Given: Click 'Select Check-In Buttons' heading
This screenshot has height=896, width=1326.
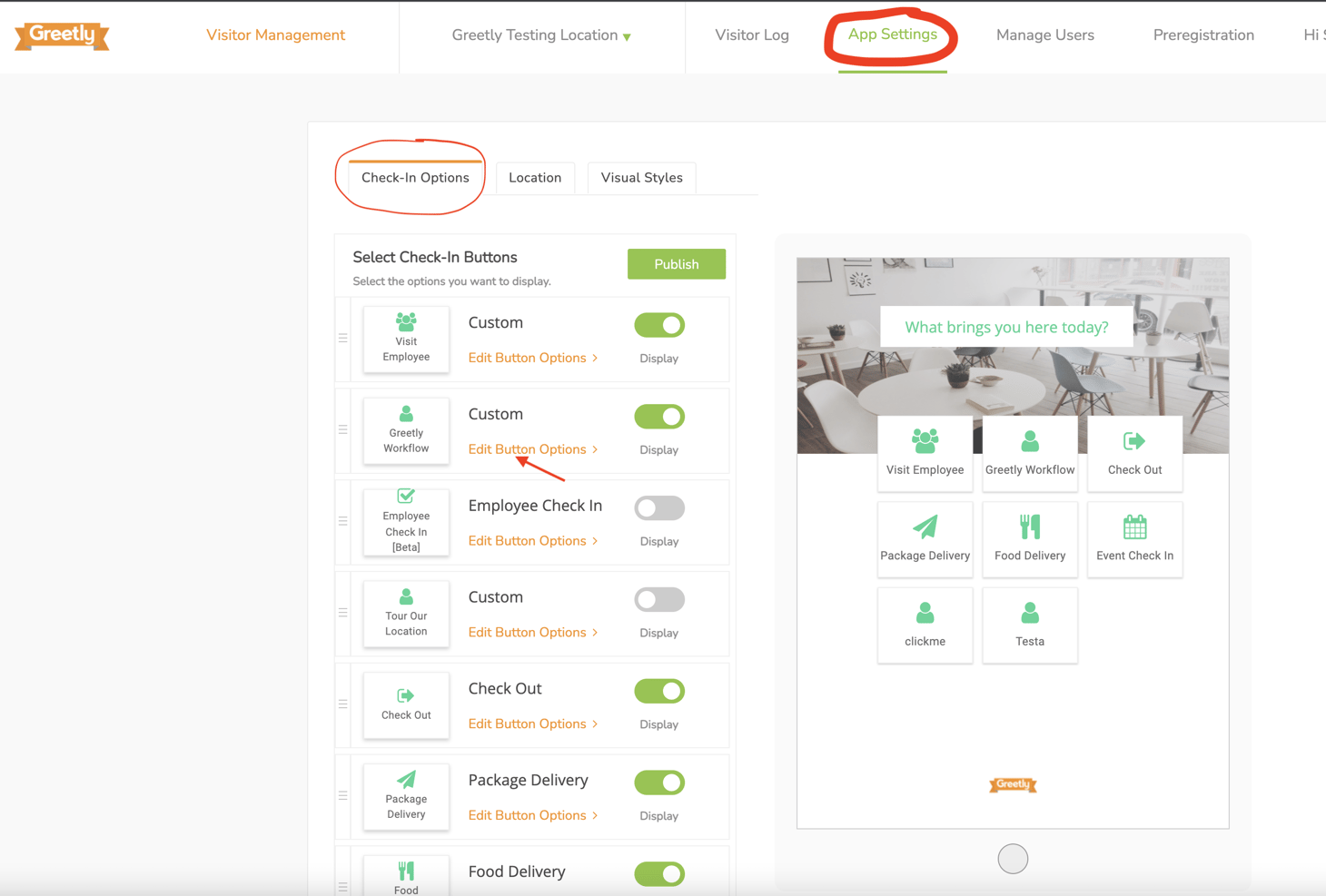Looking at the screenshot, I should click(x=435, y=257).
